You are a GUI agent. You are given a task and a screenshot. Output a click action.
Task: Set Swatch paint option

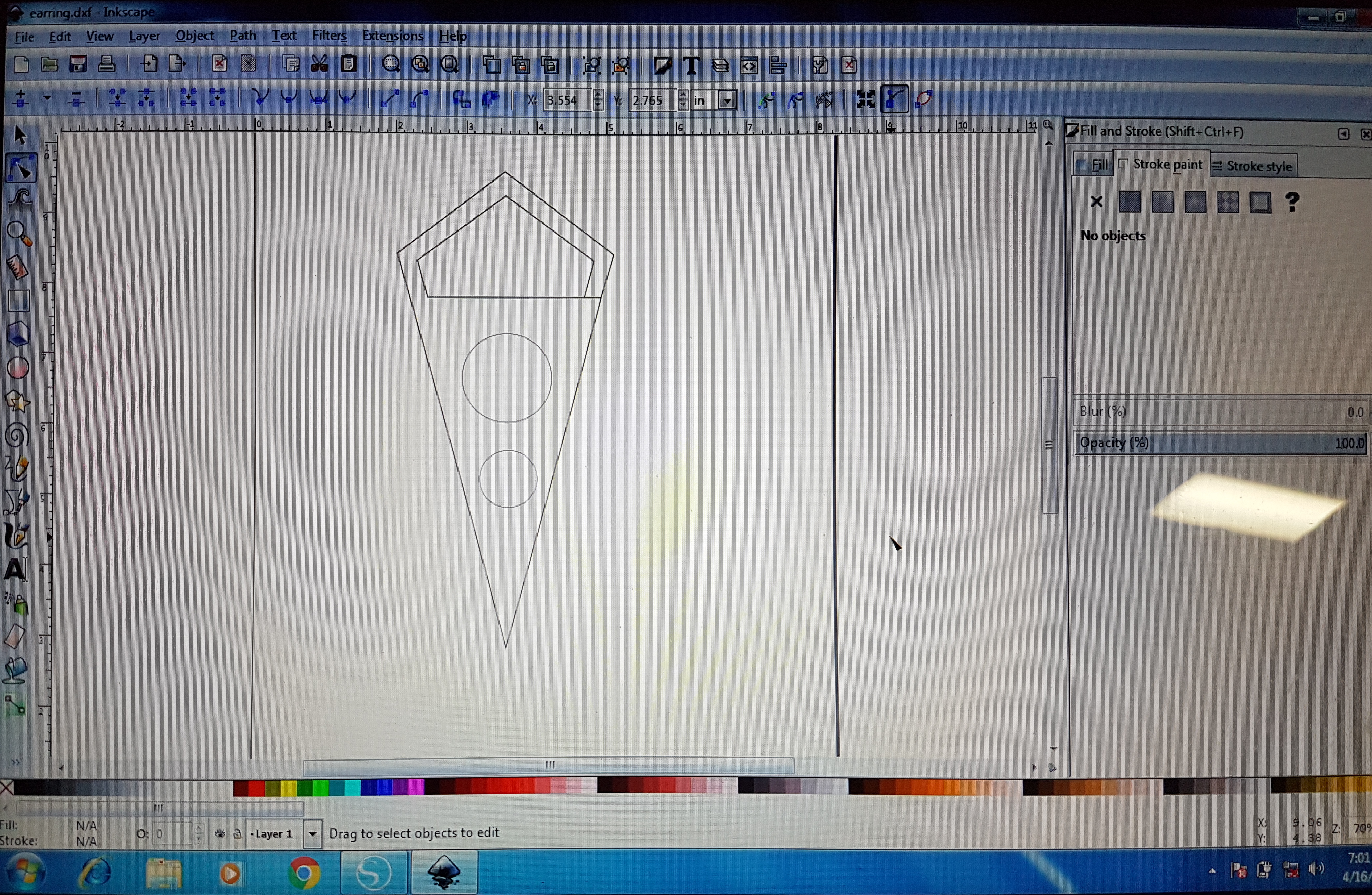coord(1261,203)
